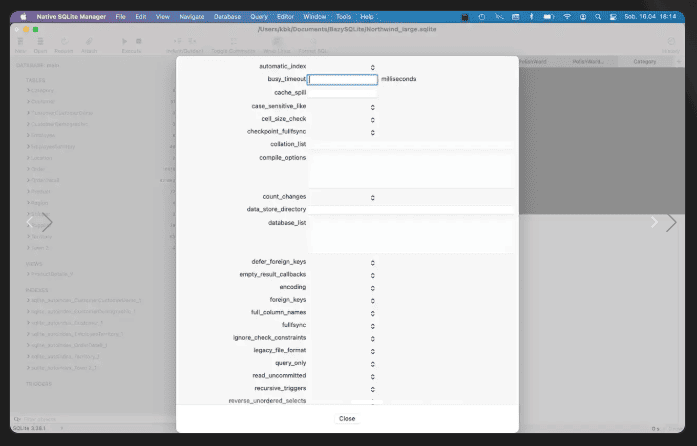697x446 pixels.
Task: Click the Wi-Fi icon in menu bar
Action: (567, 16)
